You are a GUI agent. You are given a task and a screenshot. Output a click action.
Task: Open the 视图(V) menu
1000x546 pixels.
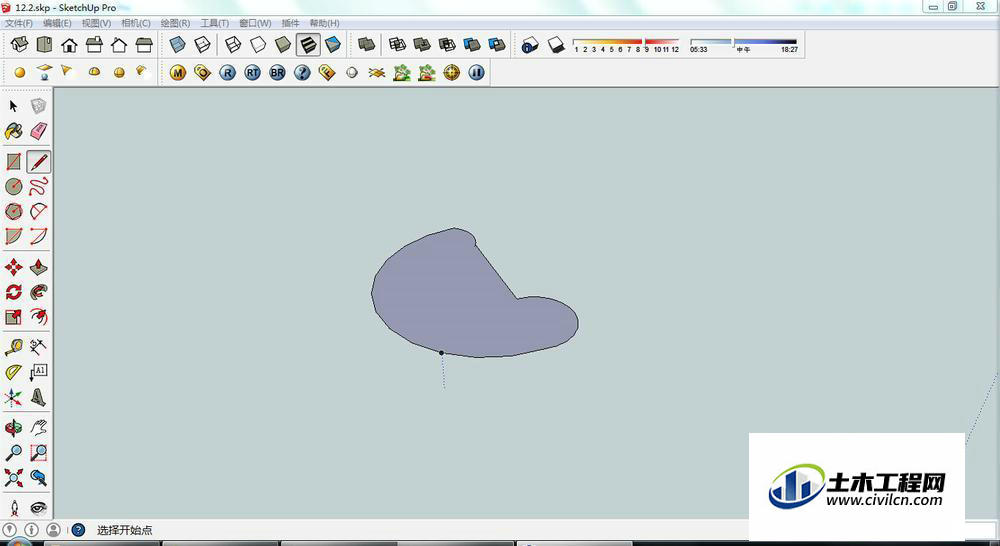click(96, 23)
